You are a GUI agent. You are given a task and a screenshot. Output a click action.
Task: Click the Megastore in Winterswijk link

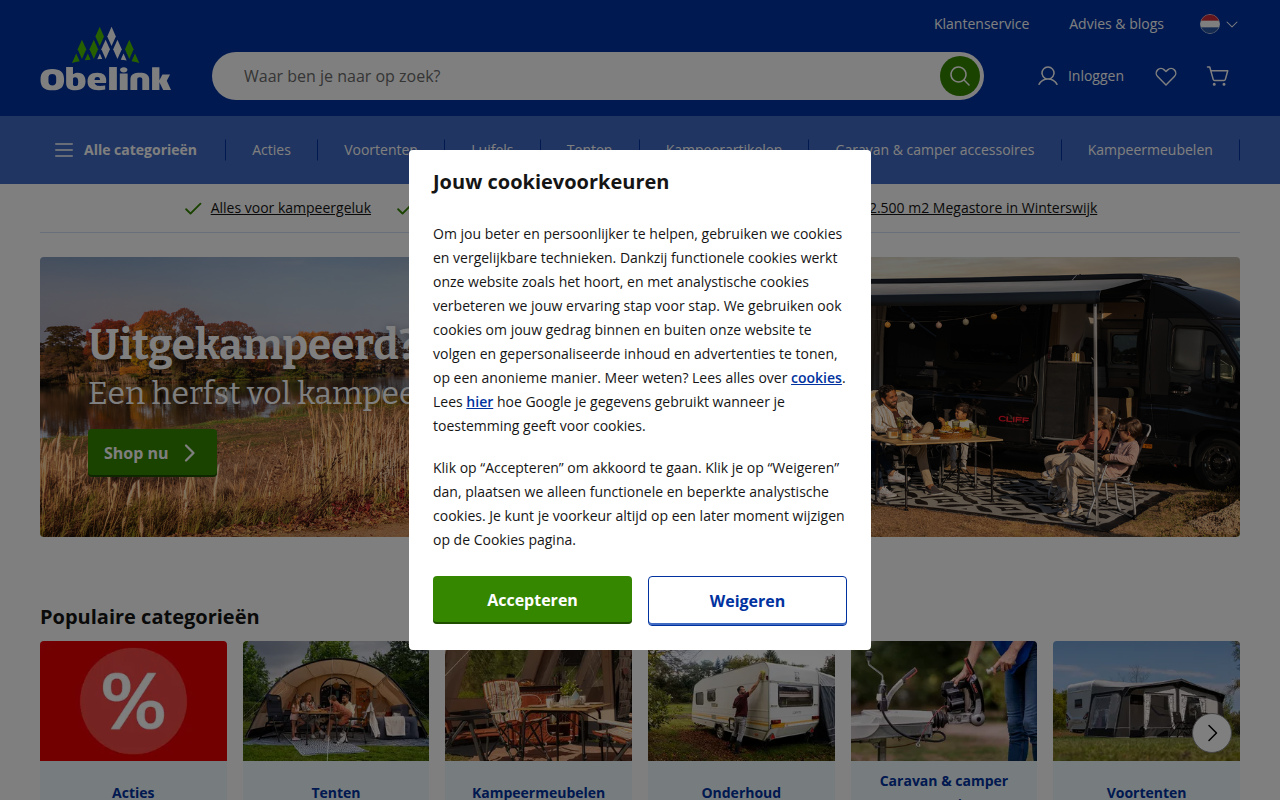pos(984,208)
